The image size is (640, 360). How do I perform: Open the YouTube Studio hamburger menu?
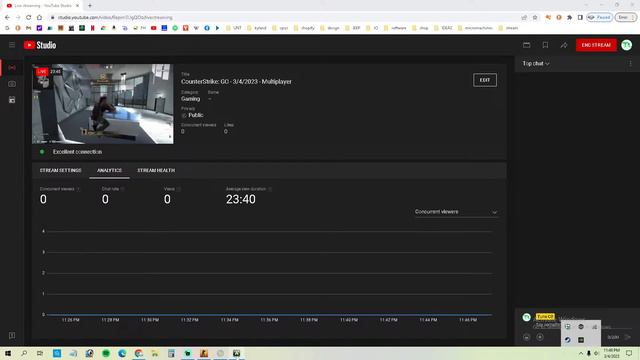coord(12,45)
